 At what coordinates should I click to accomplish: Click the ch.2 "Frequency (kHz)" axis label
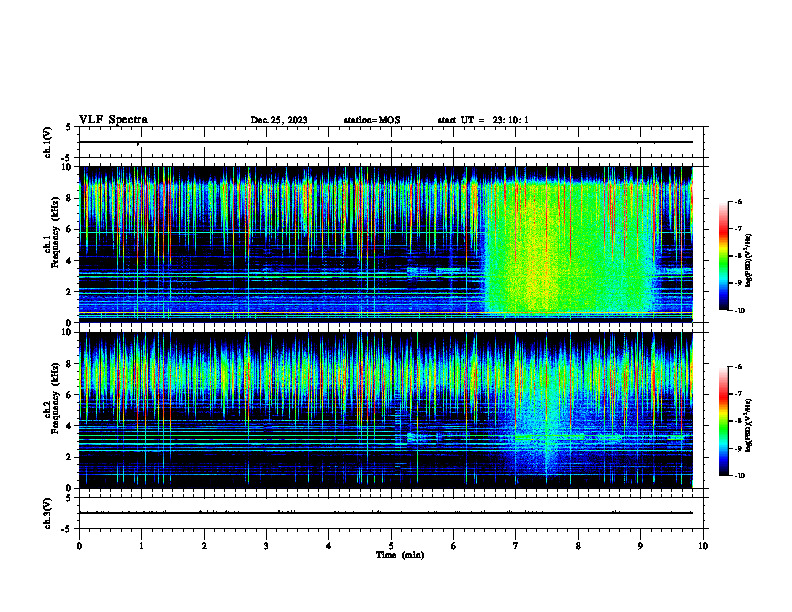55,398
